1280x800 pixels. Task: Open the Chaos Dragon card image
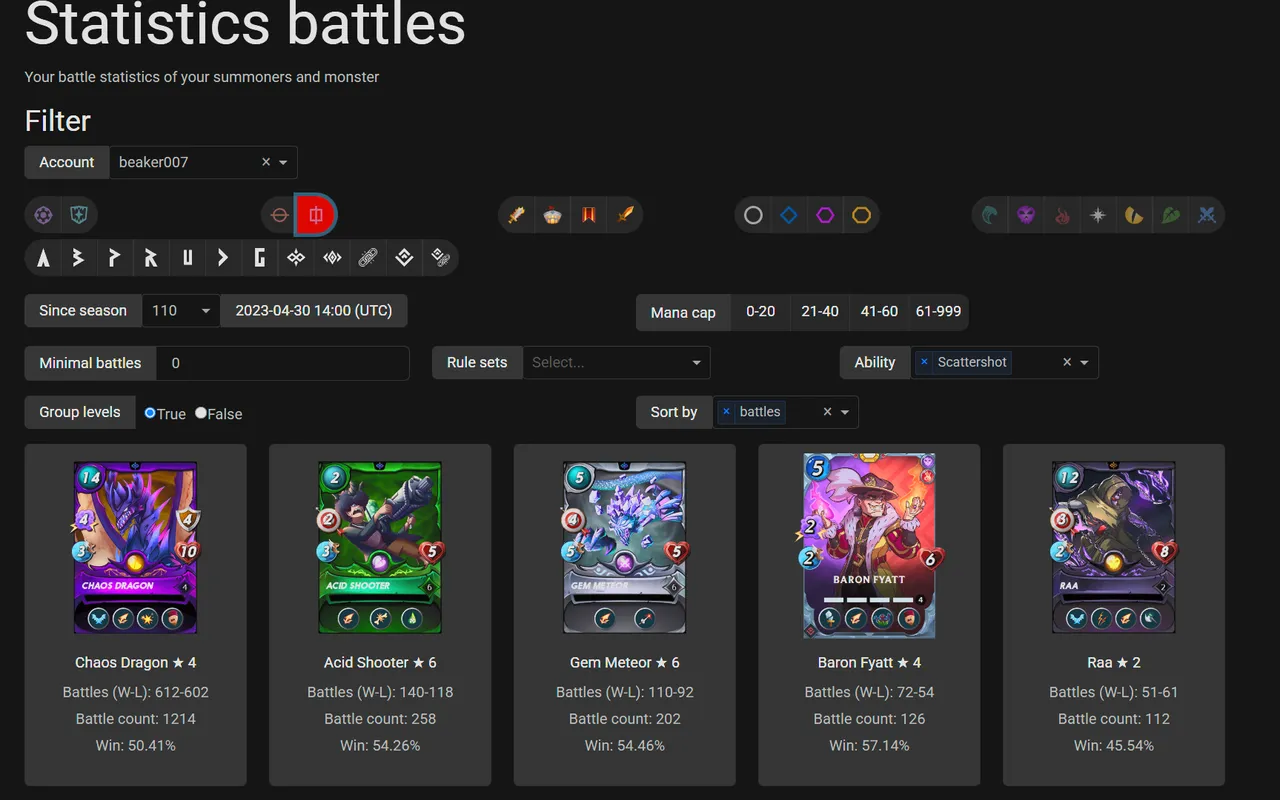[136, 547]
